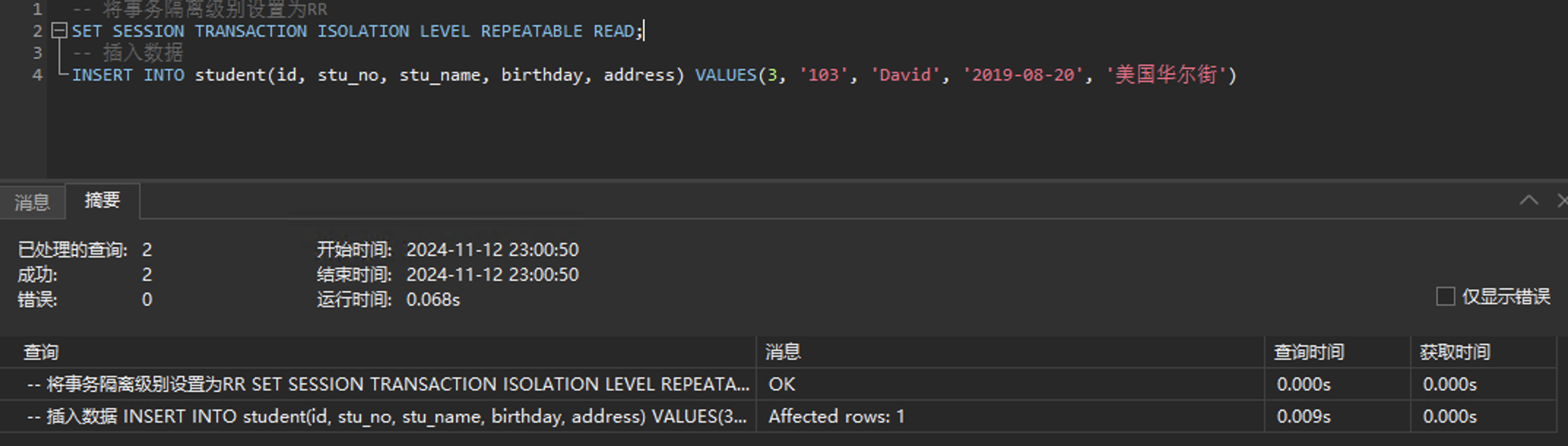Click the 'Affected rows: 1' message cell

tap(836, 417)
